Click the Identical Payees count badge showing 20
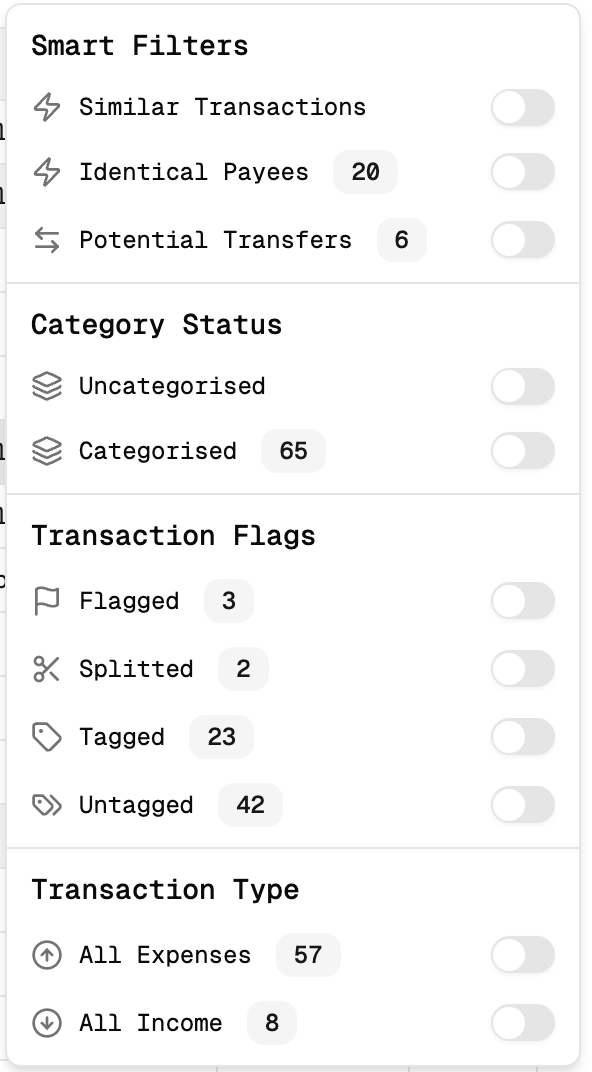Viewport: 592px width, 1072px height. click(x=364, y=172)
